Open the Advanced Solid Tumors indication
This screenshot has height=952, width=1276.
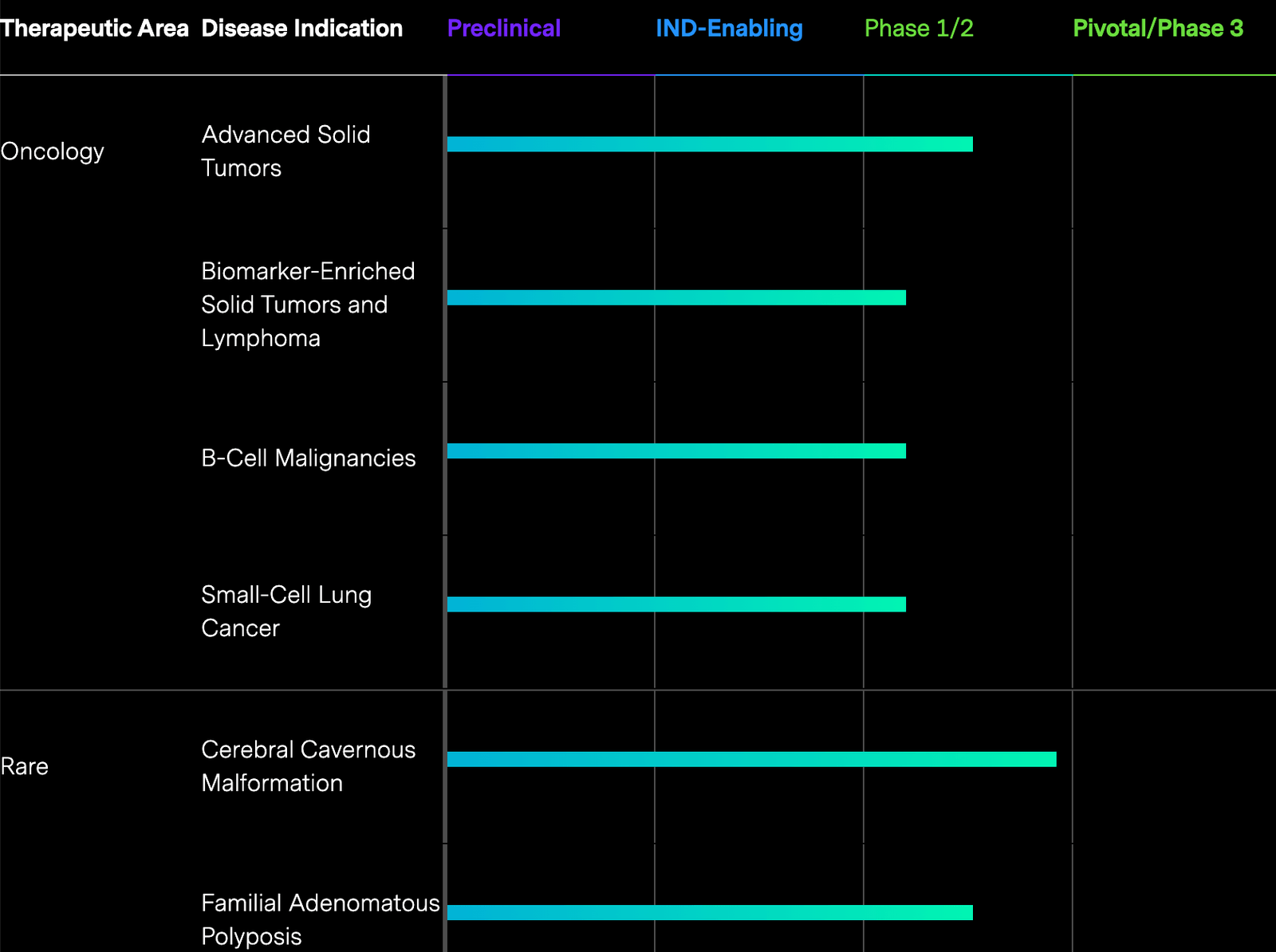point(286,151)
